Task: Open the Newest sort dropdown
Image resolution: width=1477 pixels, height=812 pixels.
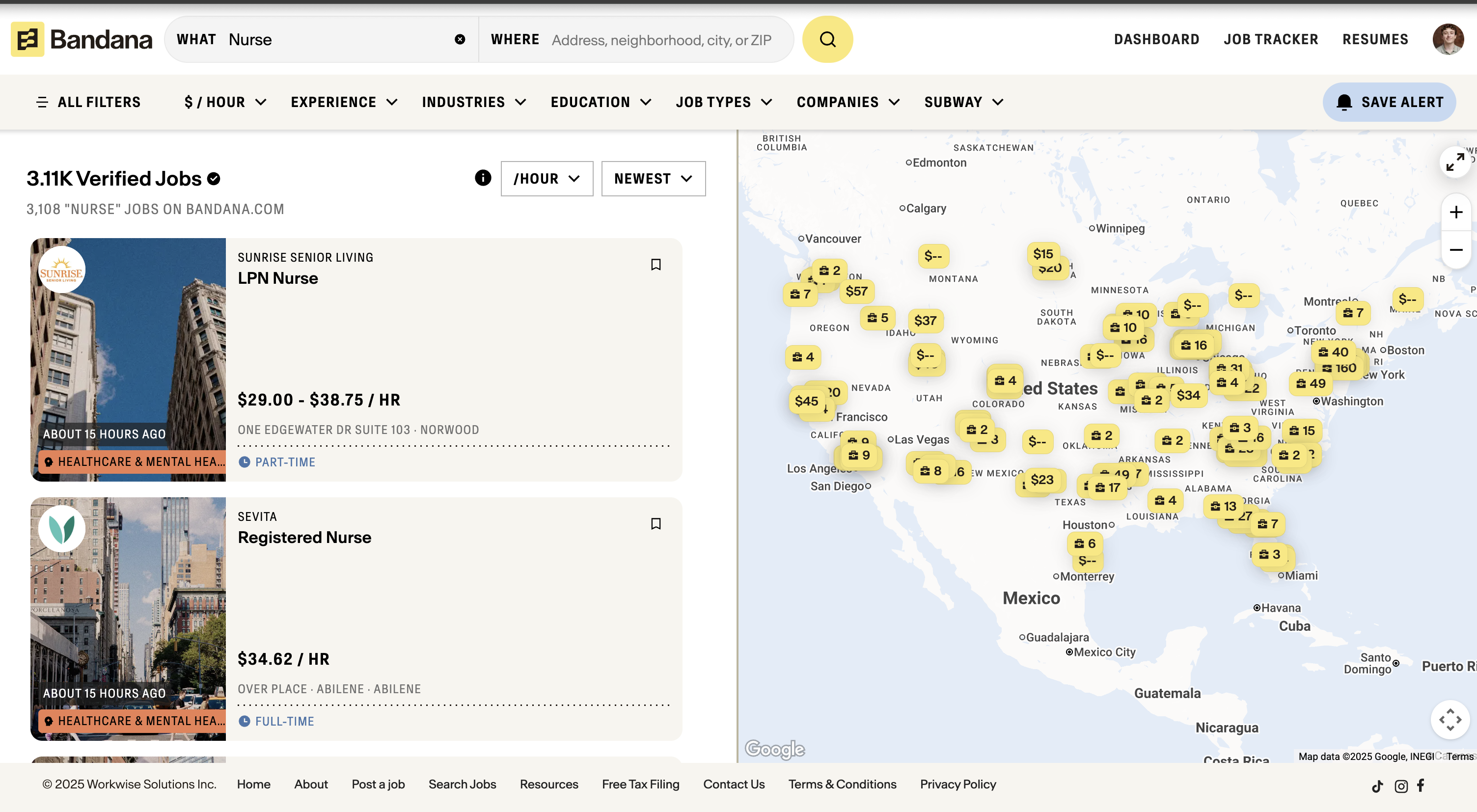Action: [653, 179]
